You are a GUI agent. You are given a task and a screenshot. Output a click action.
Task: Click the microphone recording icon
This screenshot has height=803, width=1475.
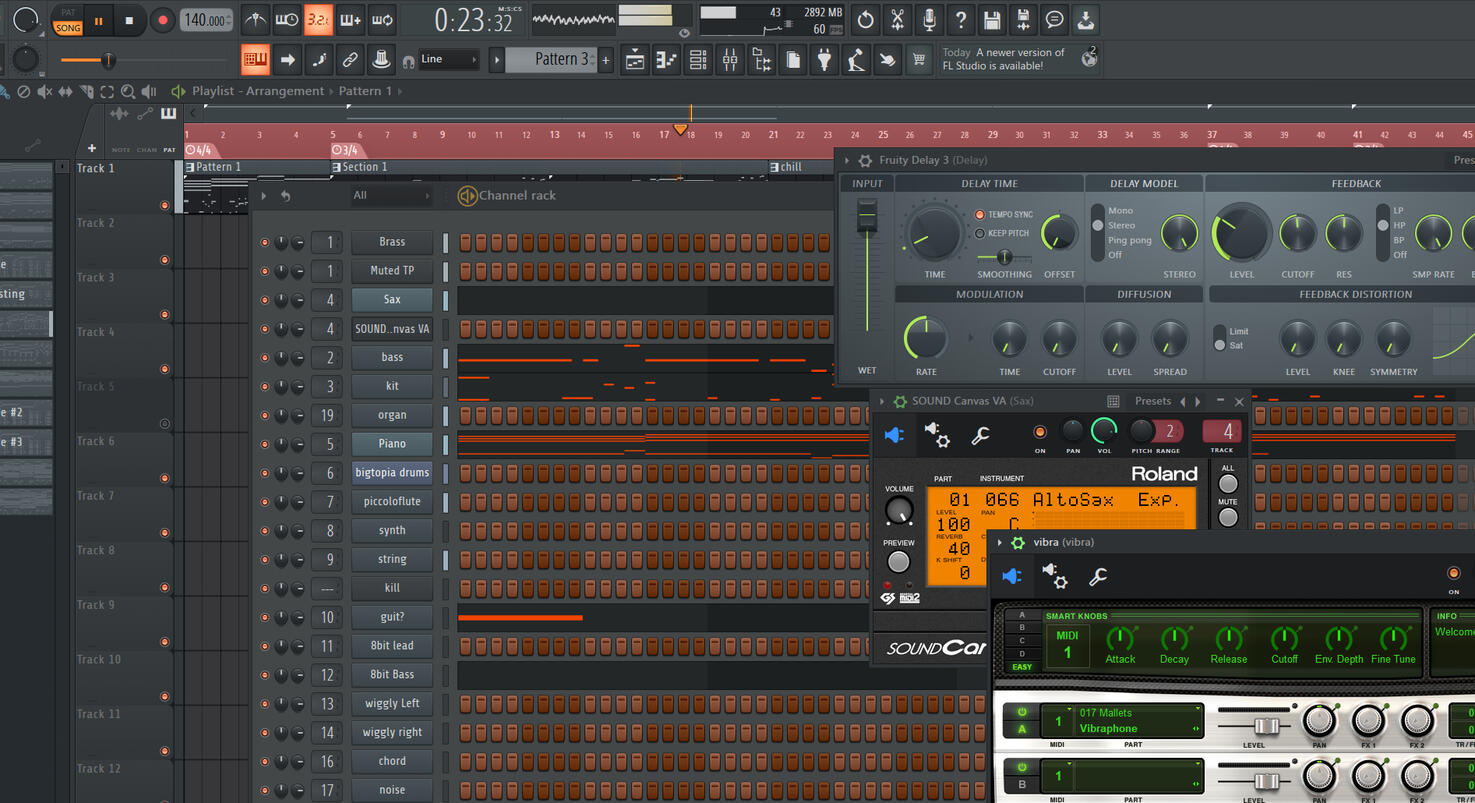click(929, 19)
